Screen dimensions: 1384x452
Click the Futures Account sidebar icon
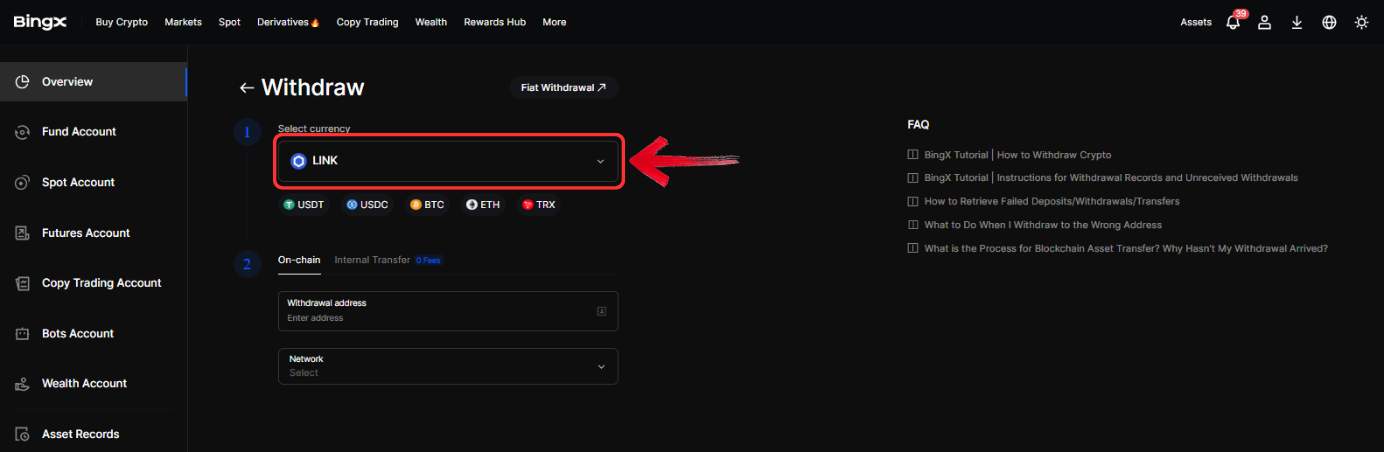click(22, 233)
